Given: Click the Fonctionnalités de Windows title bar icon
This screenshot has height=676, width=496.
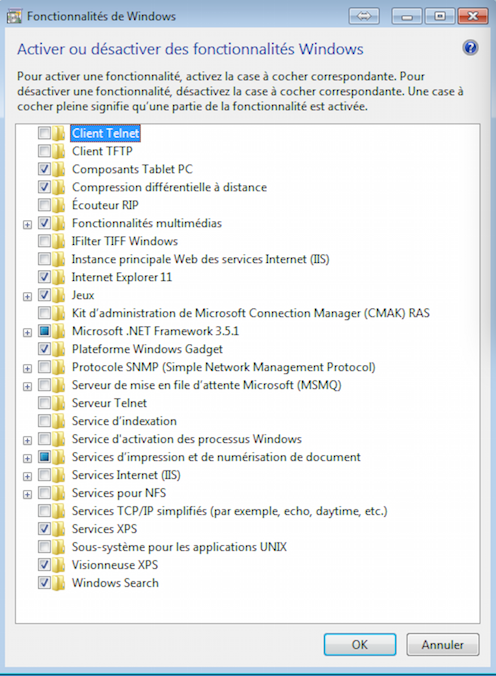Looking at the screenshot, I should click(14, 16).
